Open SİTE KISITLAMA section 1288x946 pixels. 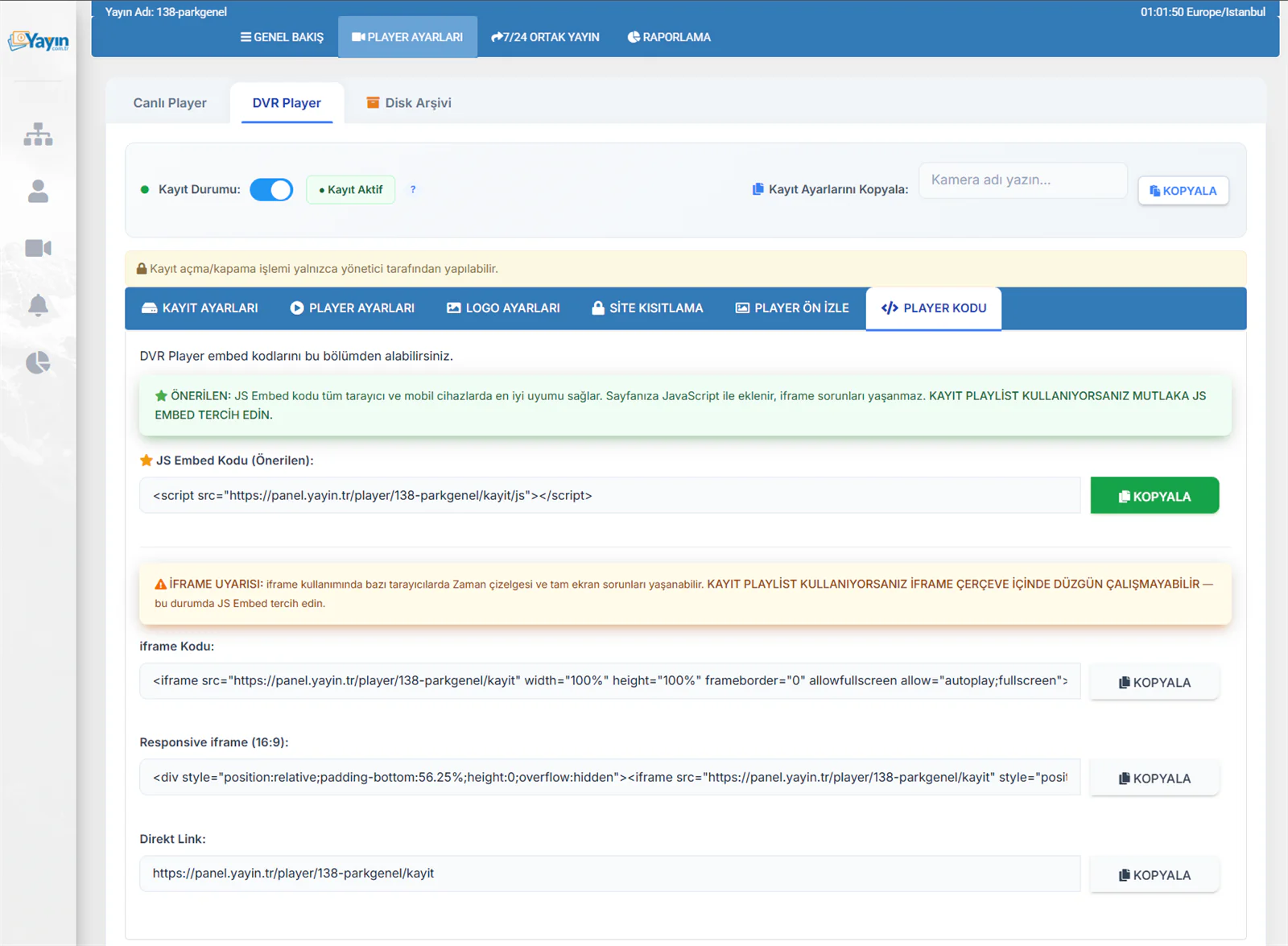(x=647, y=308)
